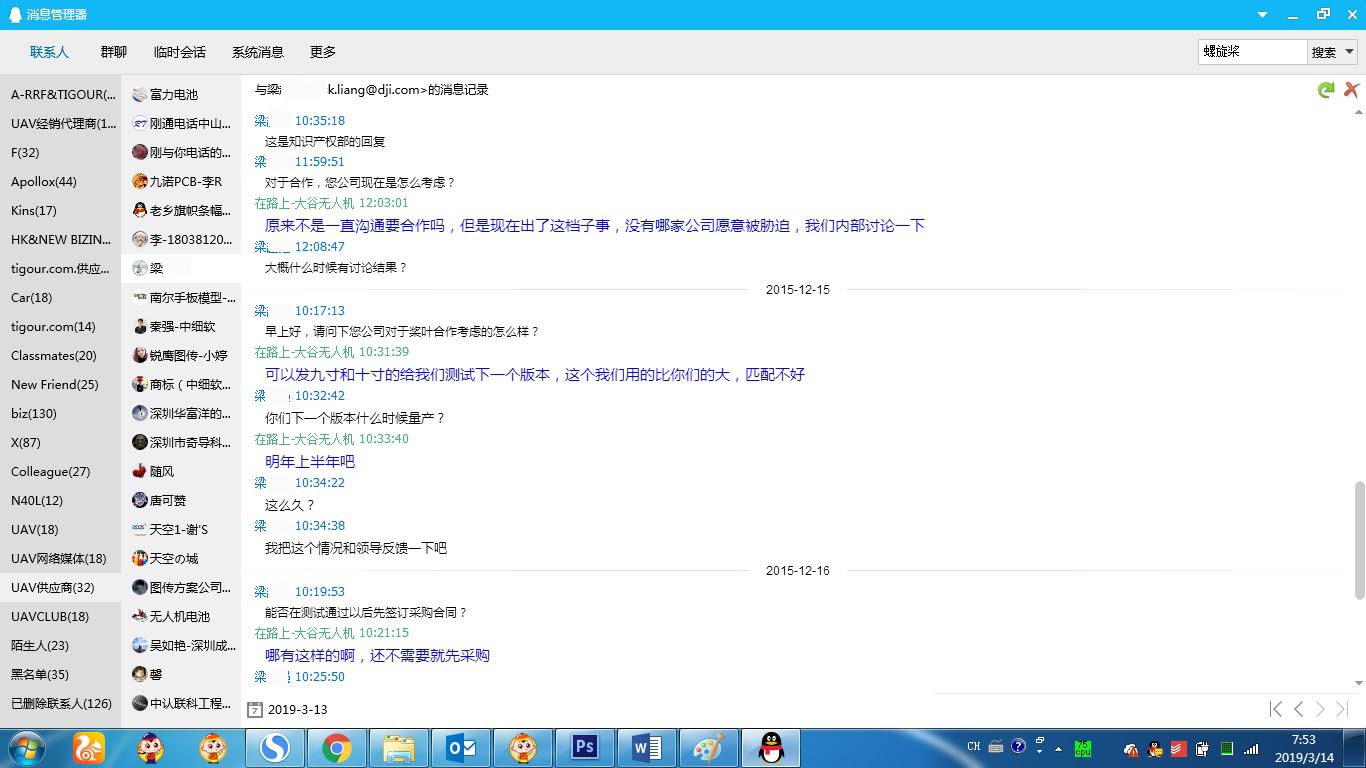Show hidden tray icons arrow
Viewport: 1366px width, 768px height.
pyautogui.click(x=1058, y=748)
